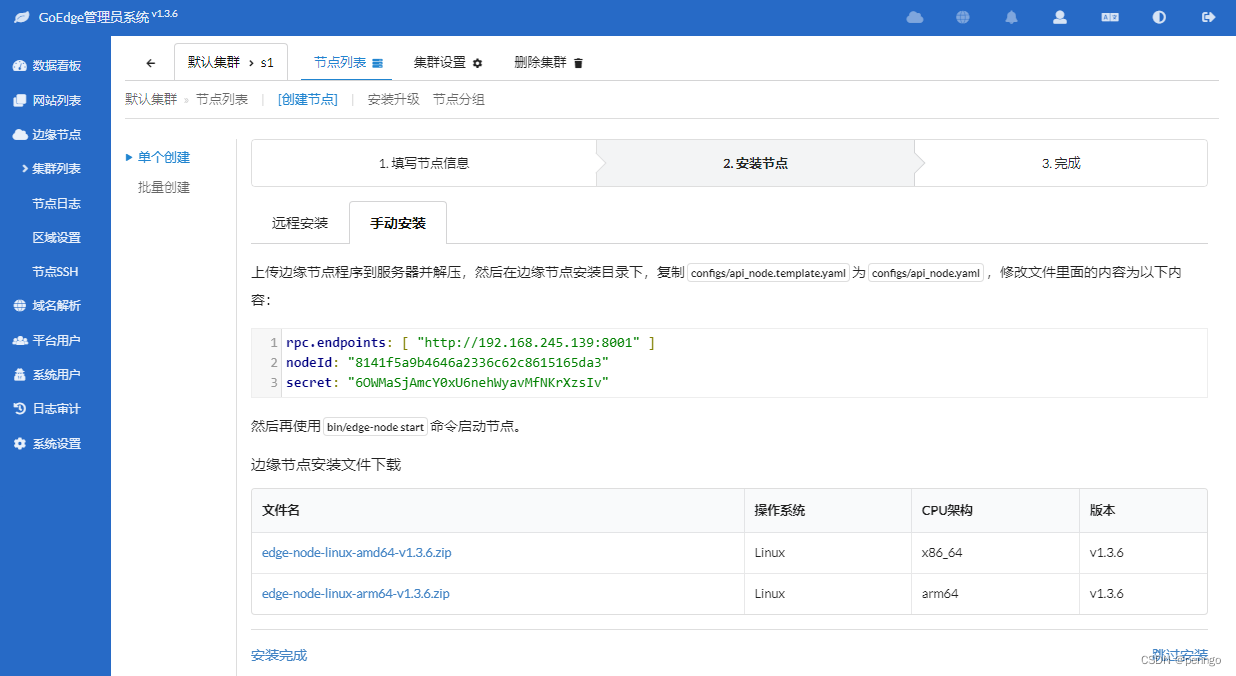Image resolution: width=1236 pixels, height=676 pixels.
Task: Toggle the dark/light theme contrast icon
Action: [x=1159, y=18]
